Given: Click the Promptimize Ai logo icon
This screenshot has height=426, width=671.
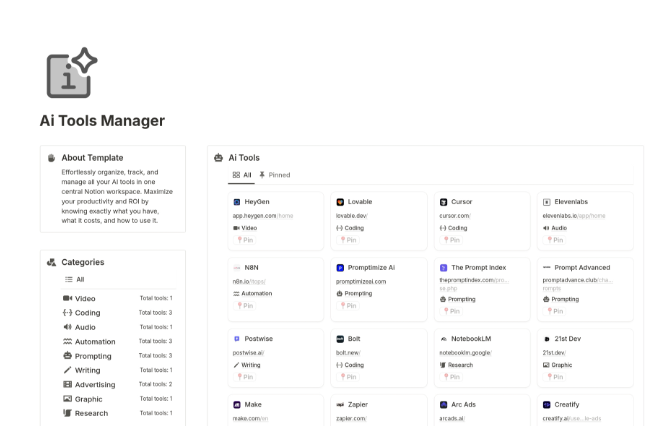Looking at the screenshot, I should [x=340, y=268].
